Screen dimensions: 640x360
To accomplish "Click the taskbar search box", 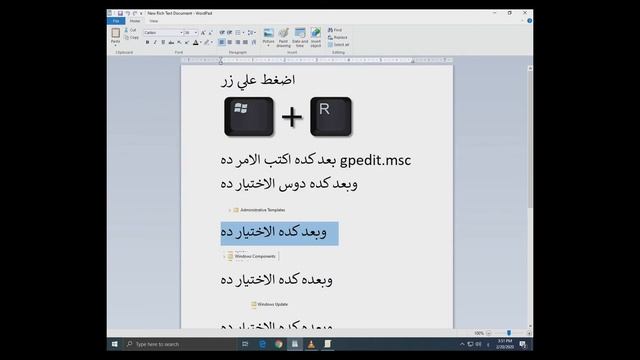I will pos(179,344).
